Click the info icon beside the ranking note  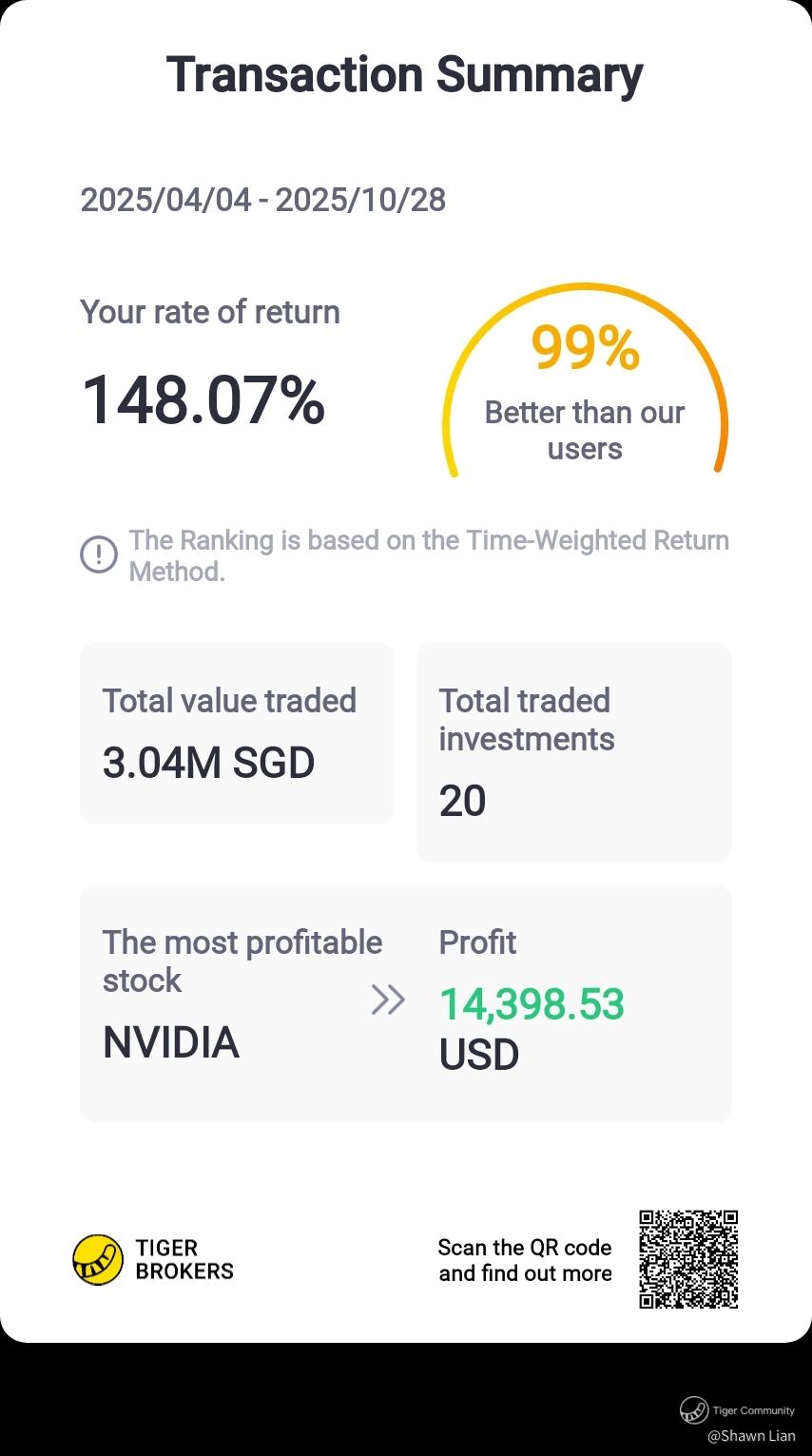(x=99, y=554)
